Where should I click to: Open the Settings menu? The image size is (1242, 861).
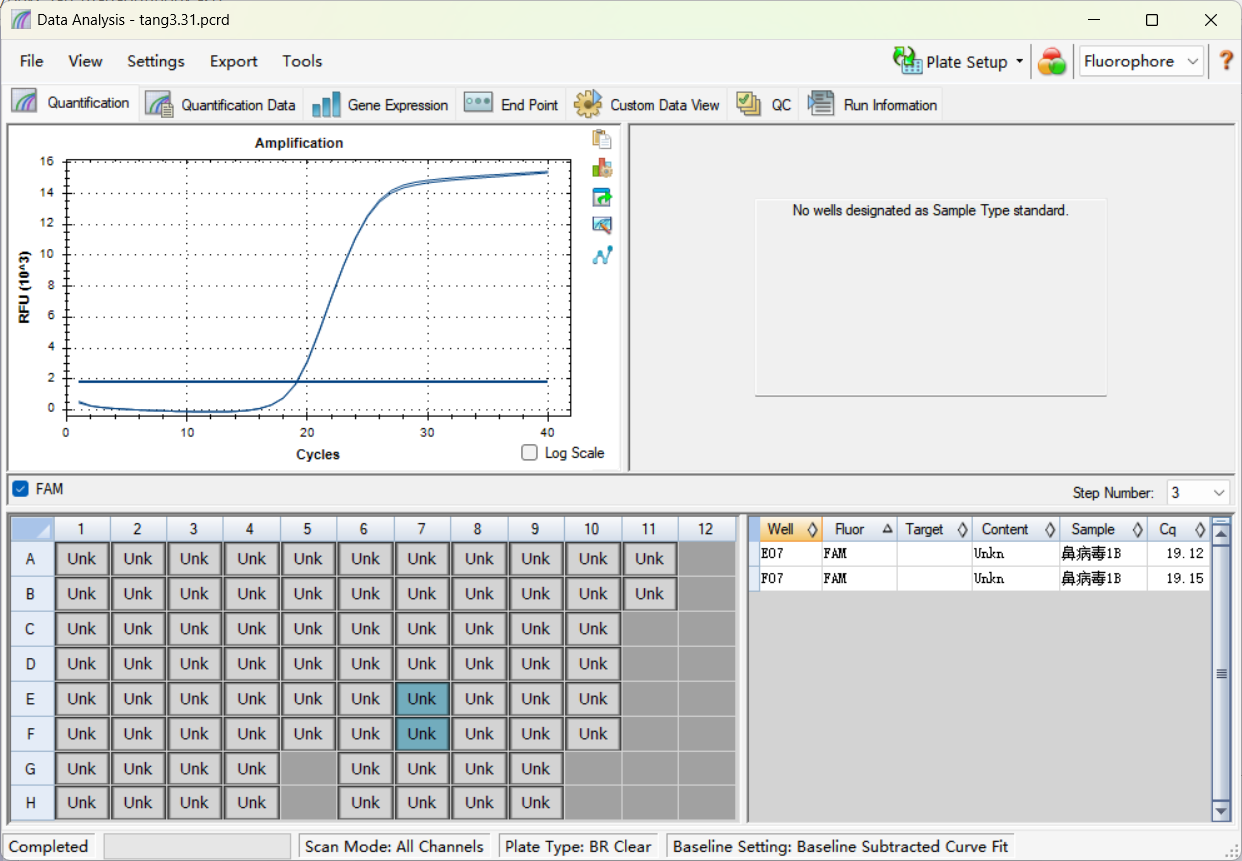tap(156, 61)
